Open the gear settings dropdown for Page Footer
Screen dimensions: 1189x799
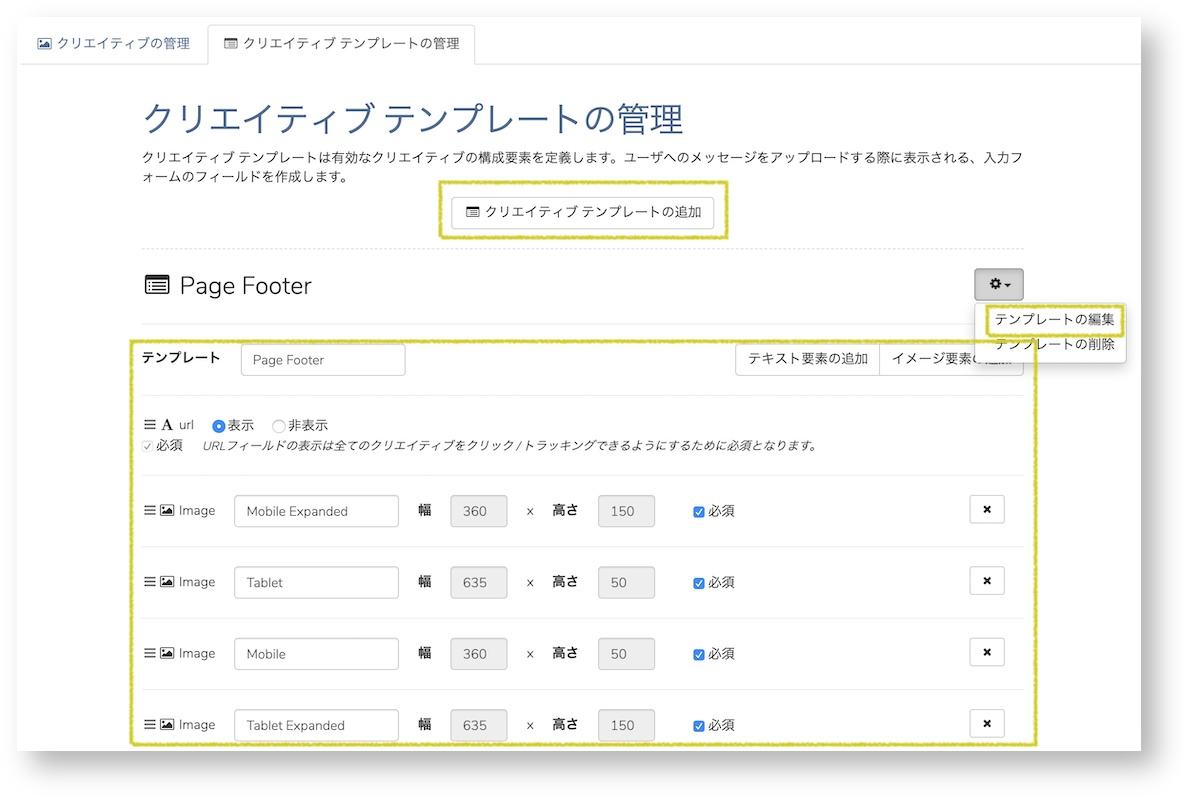coord(998,284)
